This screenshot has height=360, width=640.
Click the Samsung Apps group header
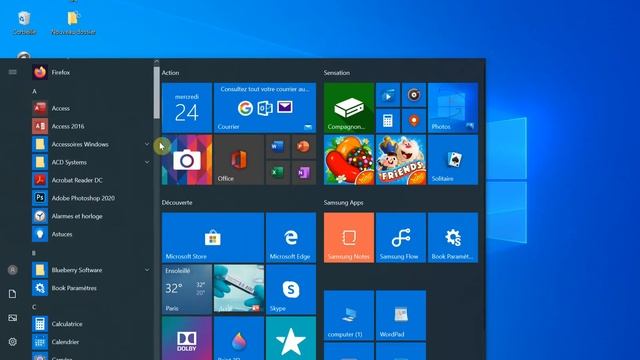pyautogui.click(x=343, y=202)
